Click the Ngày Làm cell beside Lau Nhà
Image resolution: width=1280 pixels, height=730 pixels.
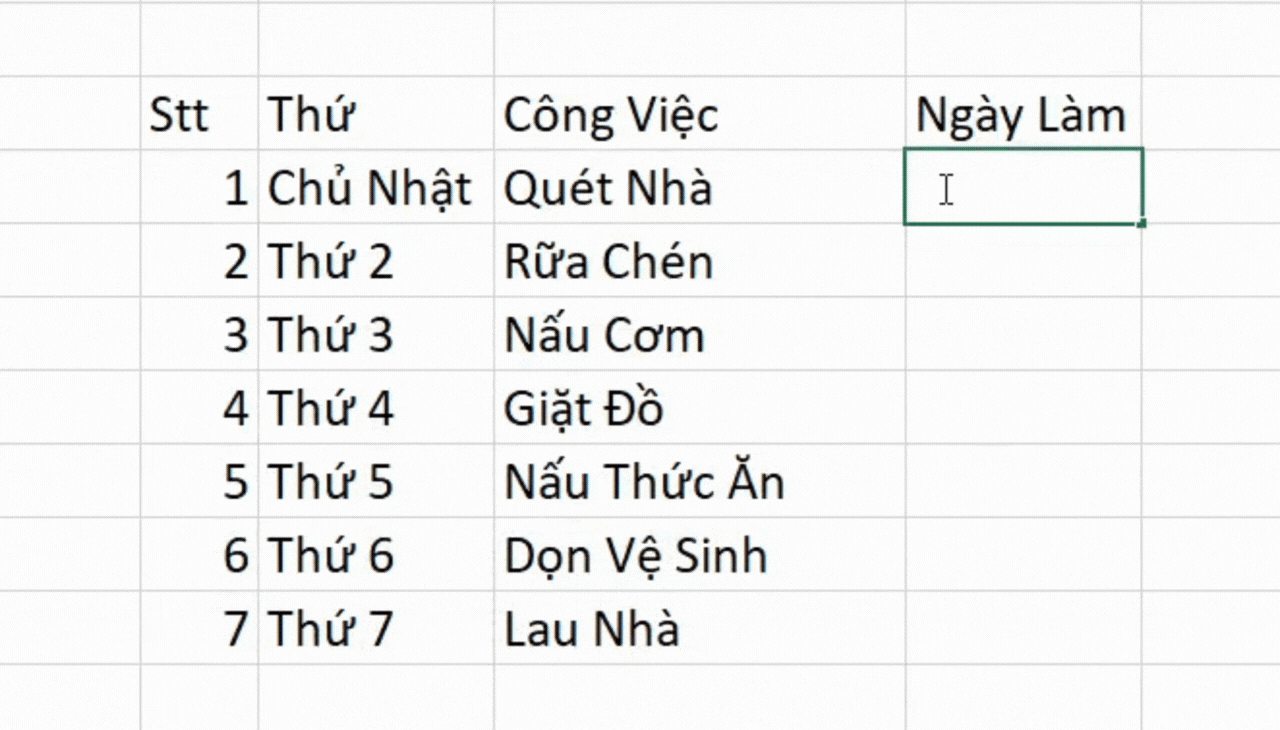tap(1024, 628)
